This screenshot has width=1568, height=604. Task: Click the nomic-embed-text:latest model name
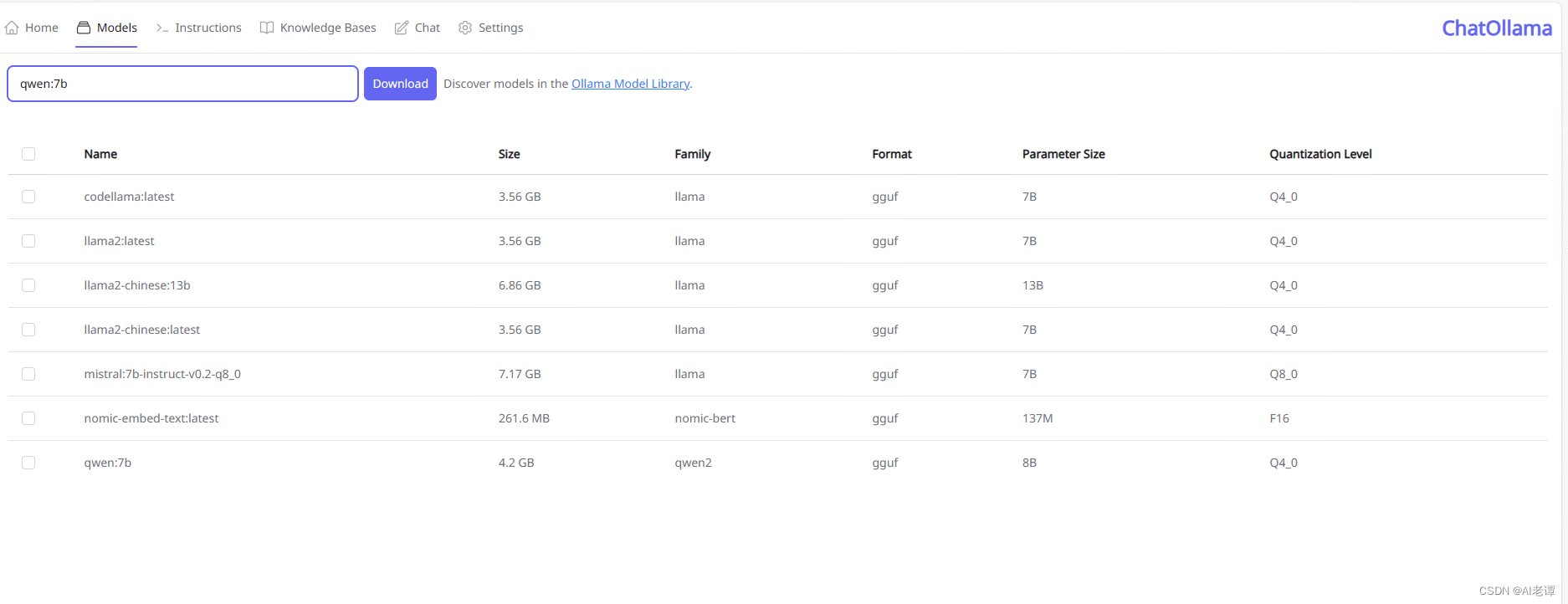pos(151,418)
